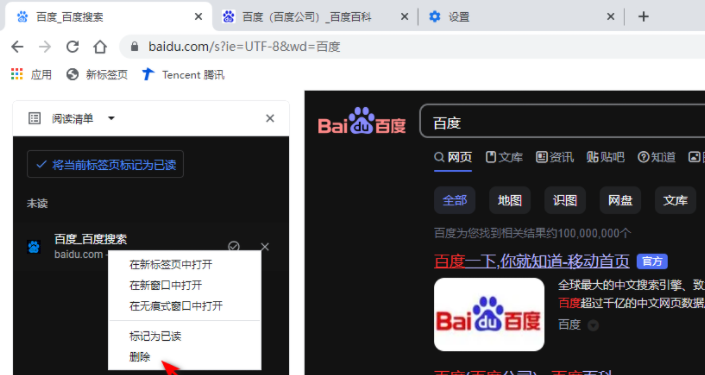Click the 识图 filter chip
This screenshot has height=375, width=705.
tap(565, 200)
